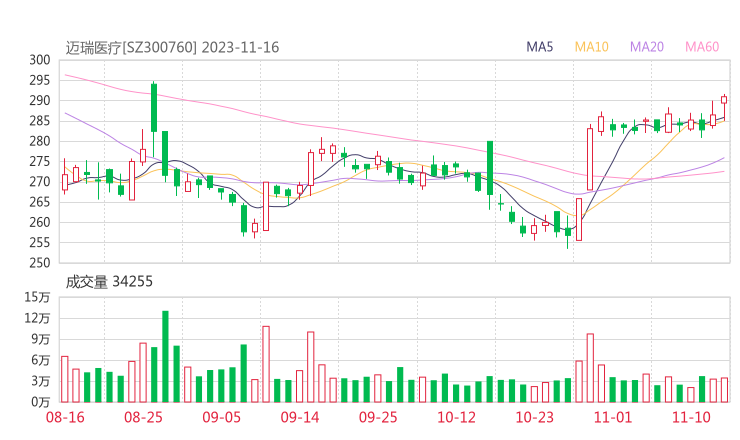Click the 250 price axis label

[x=40, y=263]
